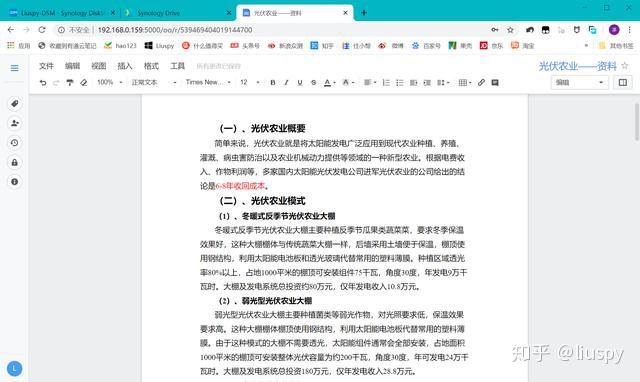Click the document title 光伏农业——资料

pyautogui.click(x=578, y=66)
